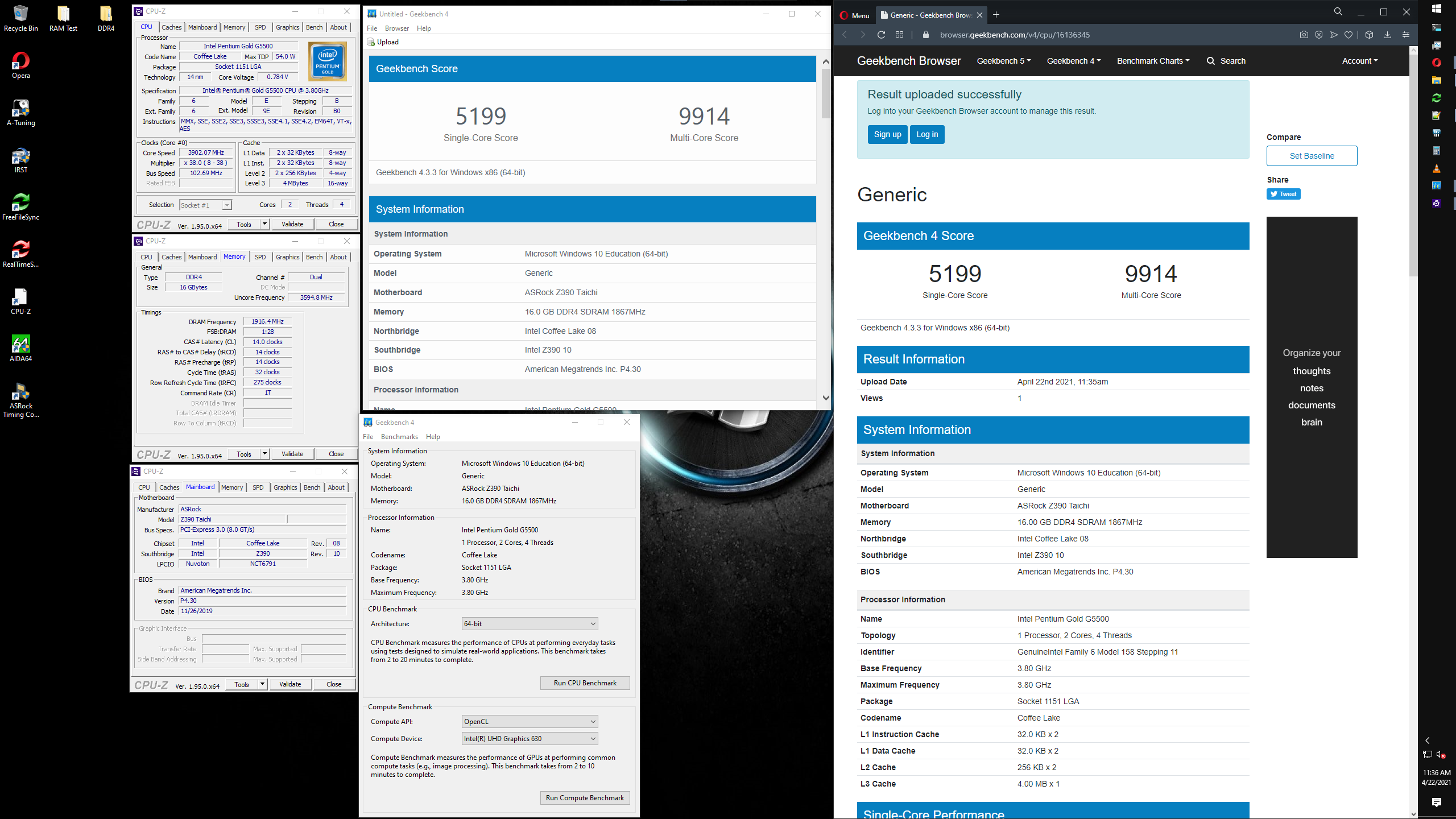
Task: Click the muted volume icon in the system tray
Action: 1441,755
